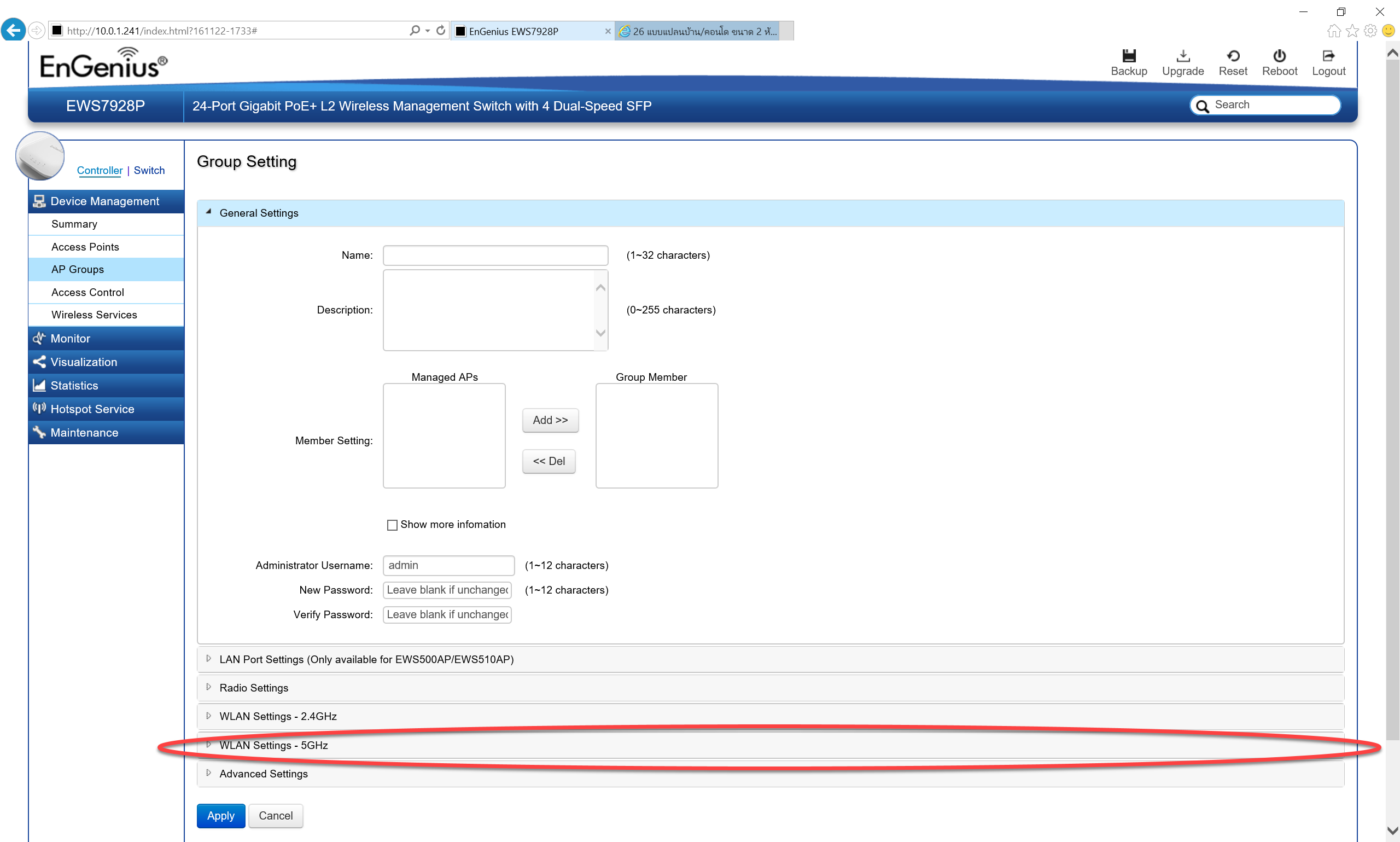Select Access Control in sidebar
Image resolution: width=1400 pixels, height=842 pixels.
click(106, 292)
